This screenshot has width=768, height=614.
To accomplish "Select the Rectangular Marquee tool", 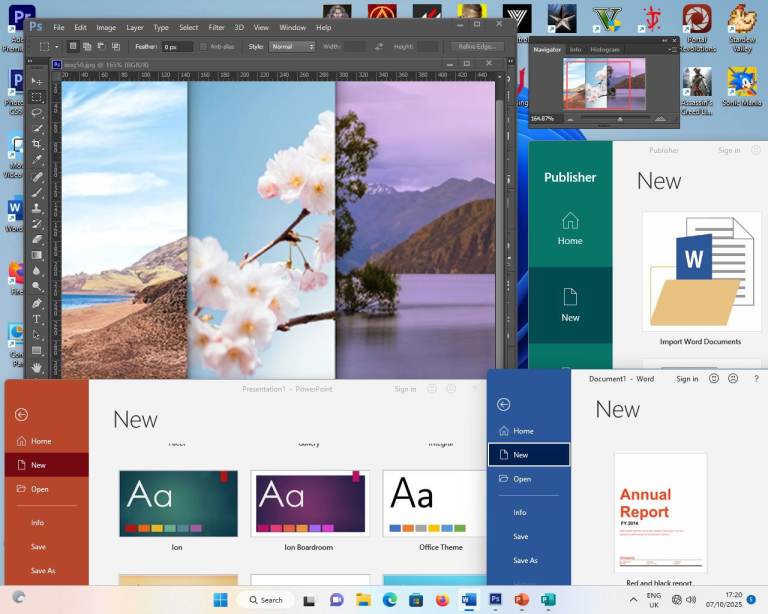I will pos(37,97).
